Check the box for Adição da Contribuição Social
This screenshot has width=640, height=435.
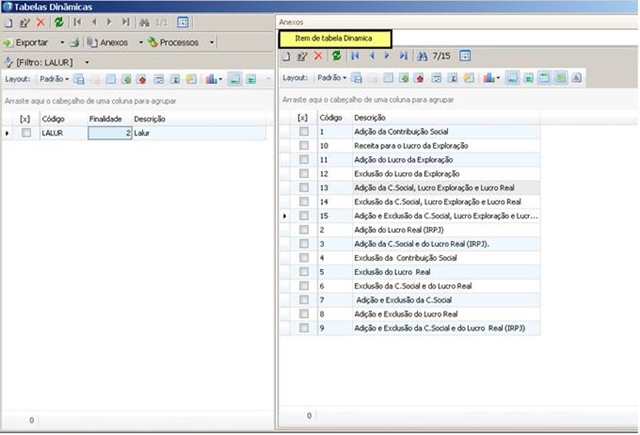(x=304, y=131)
